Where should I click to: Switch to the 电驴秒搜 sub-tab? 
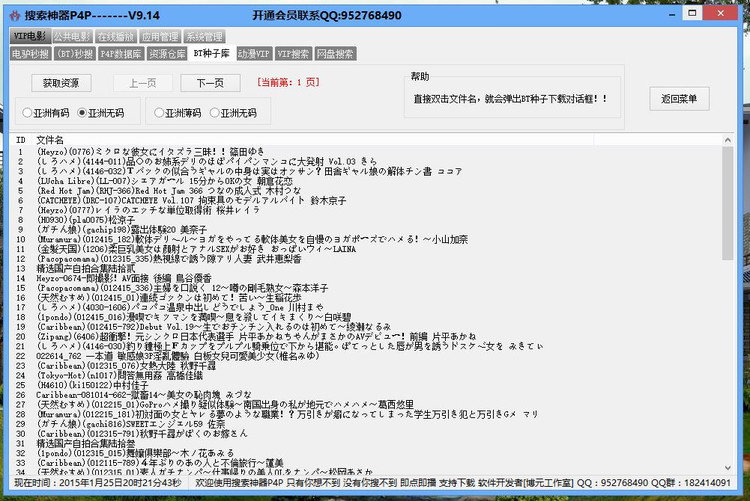[x=31, y=54]
